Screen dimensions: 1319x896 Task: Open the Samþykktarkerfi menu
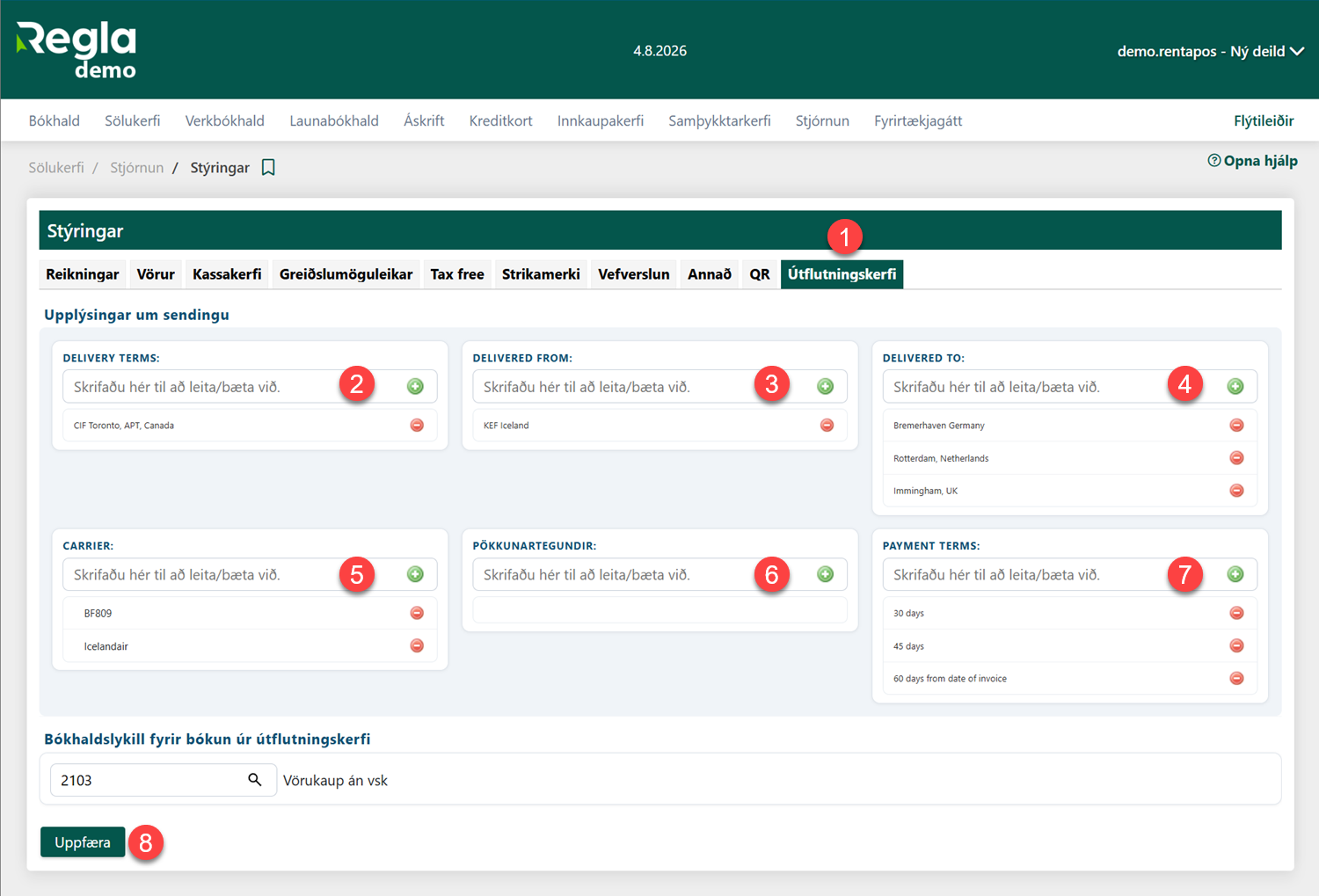click(x=719, y=121)
